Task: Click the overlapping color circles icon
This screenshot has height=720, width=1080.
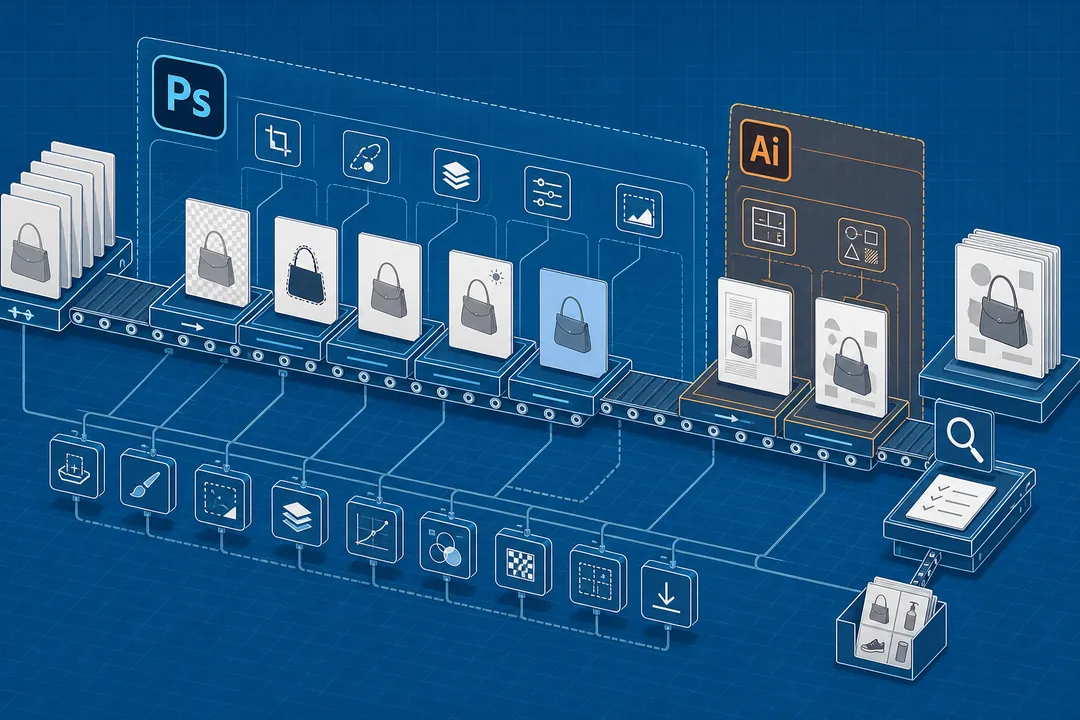Action: (x=448, y=547)
